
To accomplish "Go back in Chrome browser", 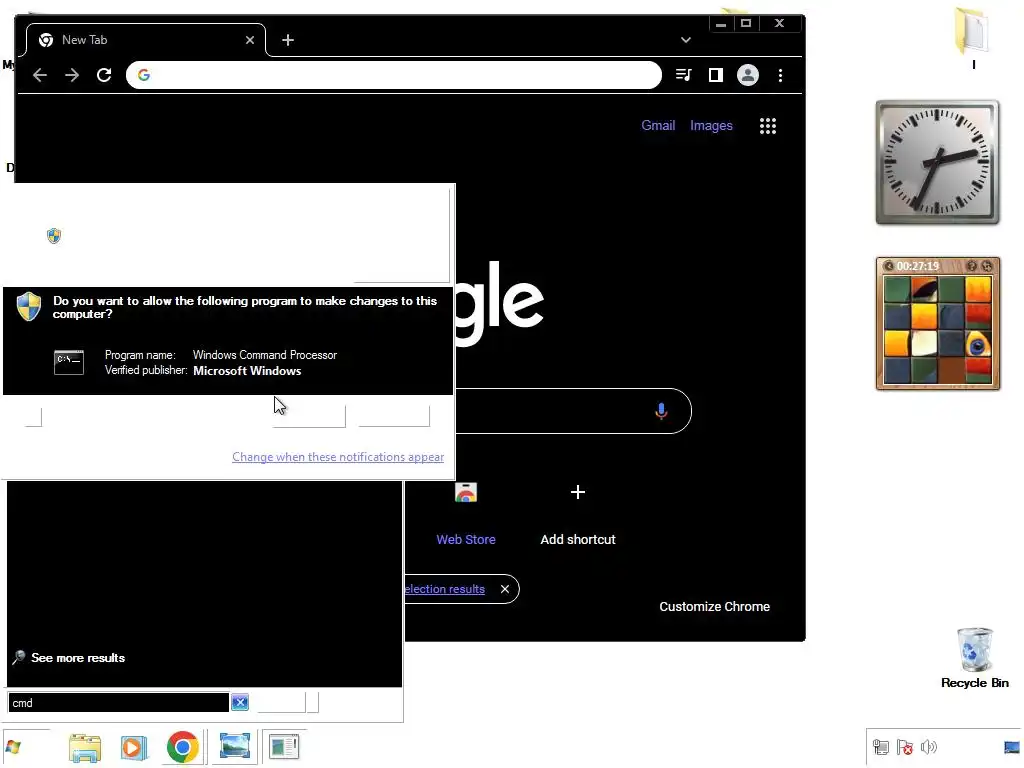I will tap(40, 75).
